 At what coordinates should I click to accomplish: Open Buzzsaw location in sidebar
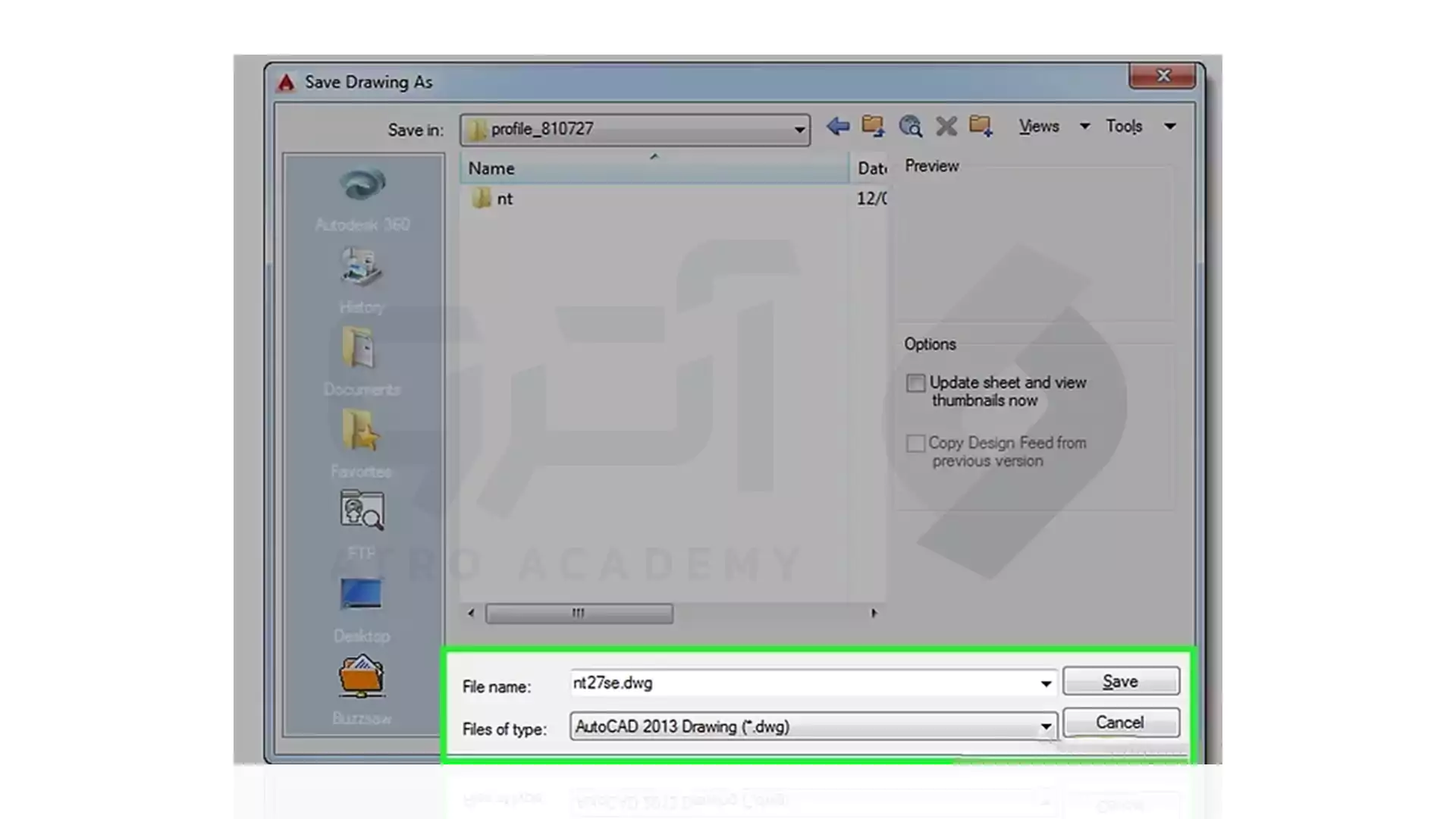362,689
